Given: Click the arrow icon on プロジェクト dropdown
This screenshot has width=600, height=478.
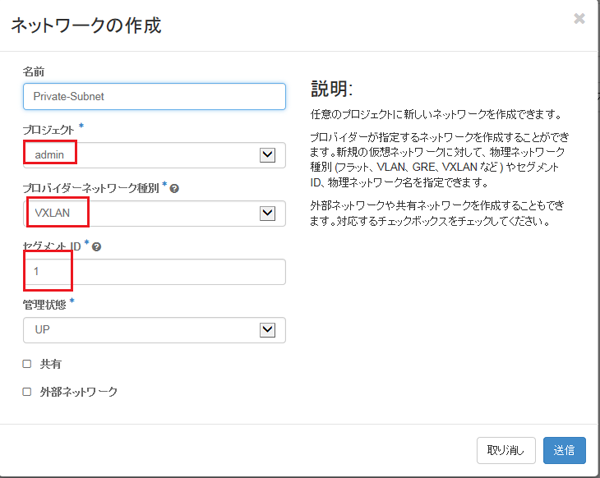Looking at the screenshot, I should [267, 155].
